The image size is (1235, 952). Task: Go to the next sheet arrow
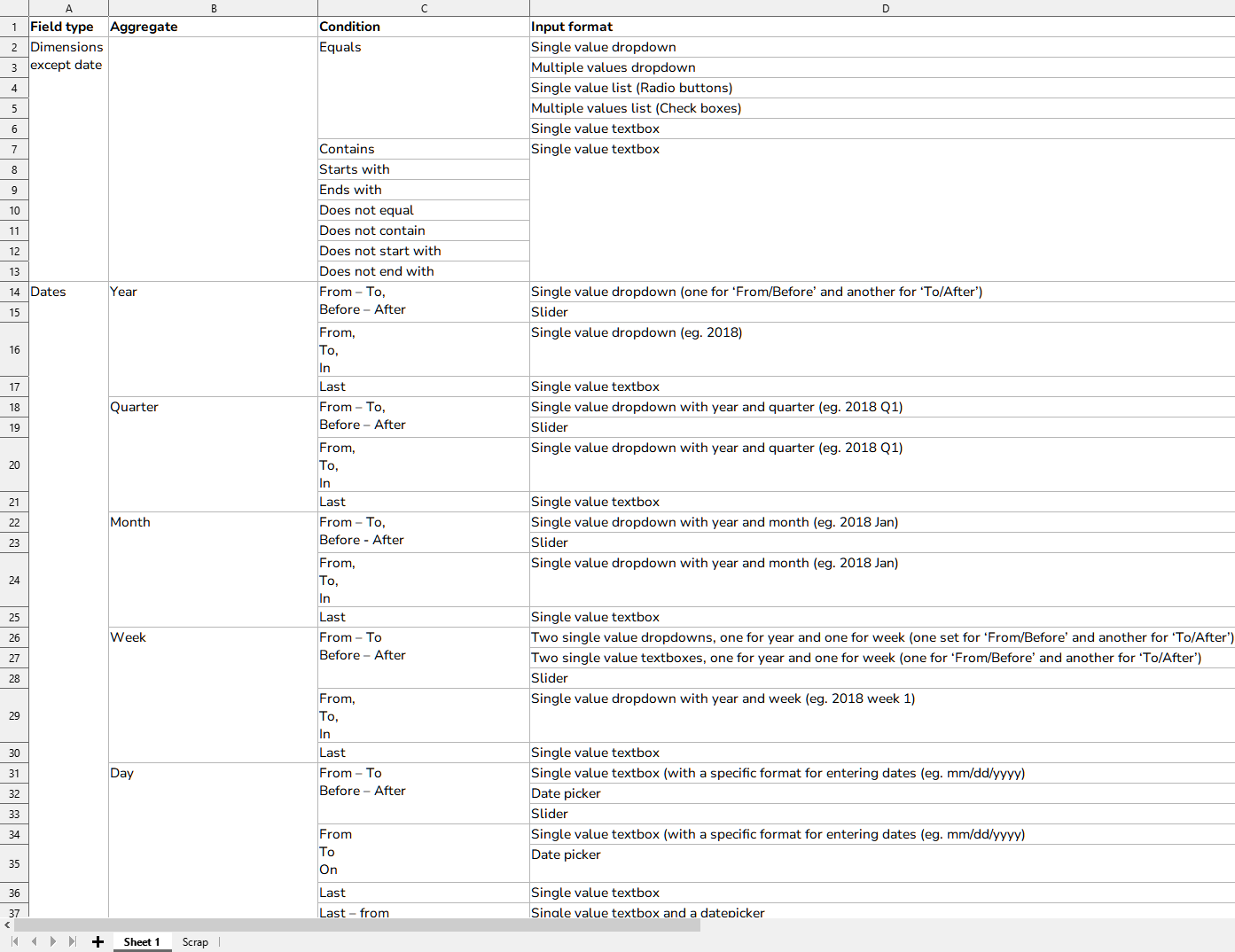[x=53, y=941]
